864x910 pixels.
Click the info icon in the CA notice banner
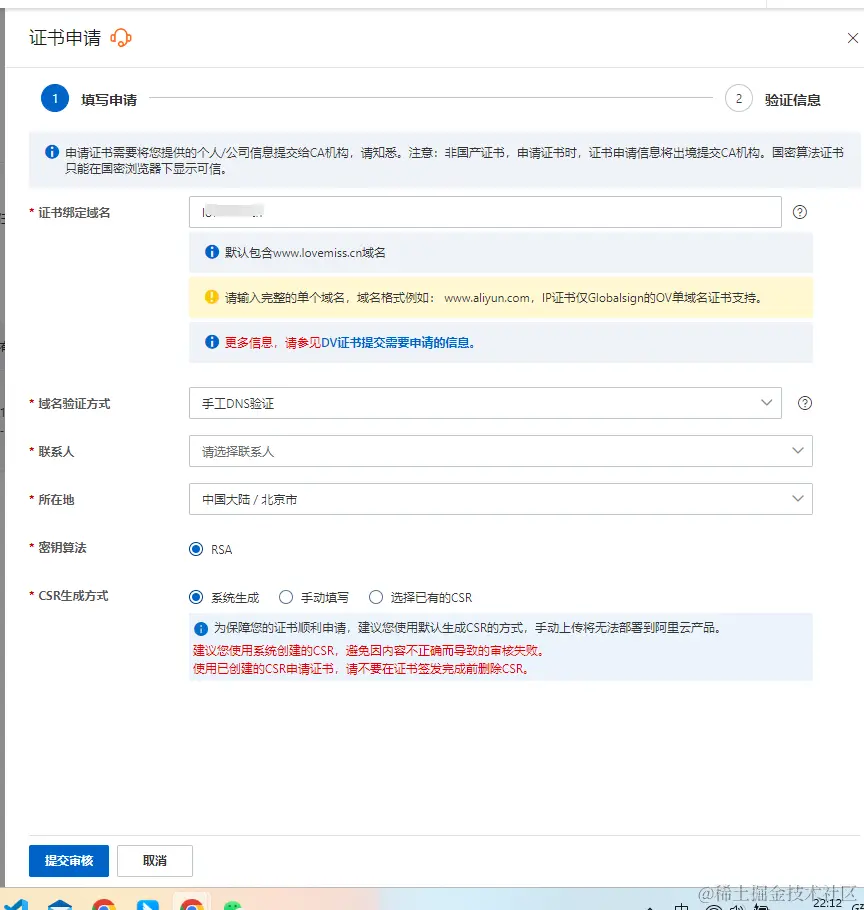click(x=52, y=152)
